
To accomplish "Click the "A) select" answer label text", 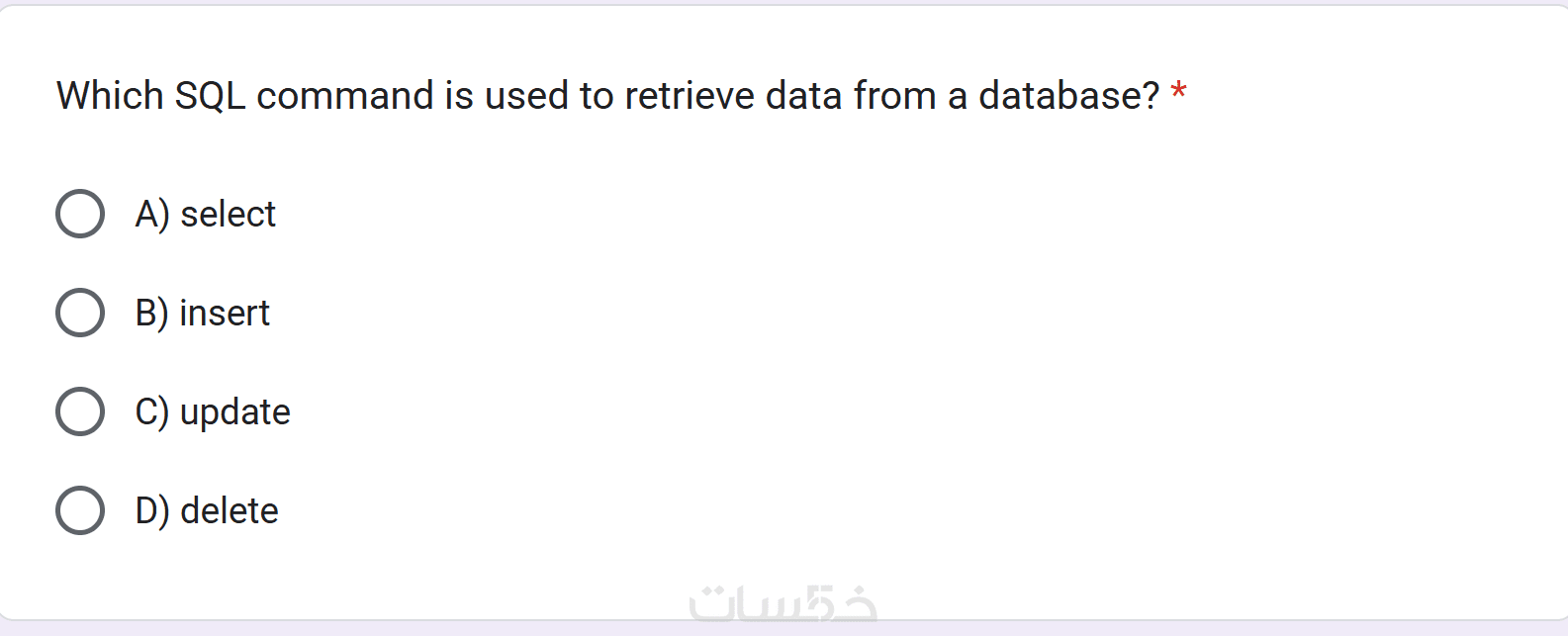I will (206, 214).
